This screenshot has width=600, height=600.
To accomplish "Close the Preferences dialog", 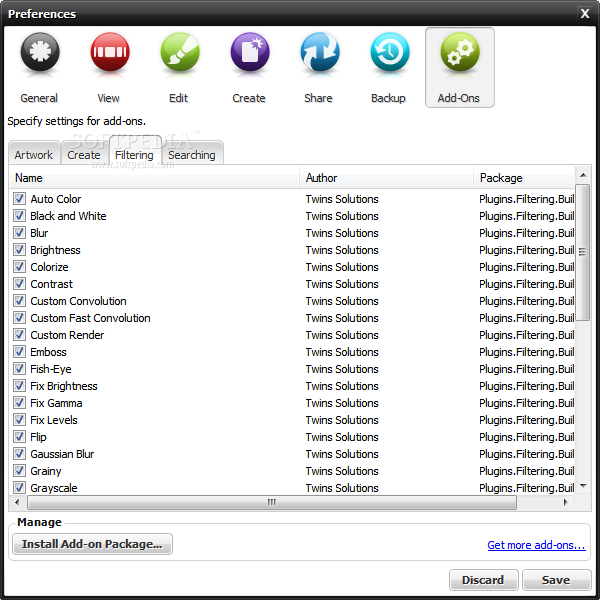I will (x=585, y=13).
